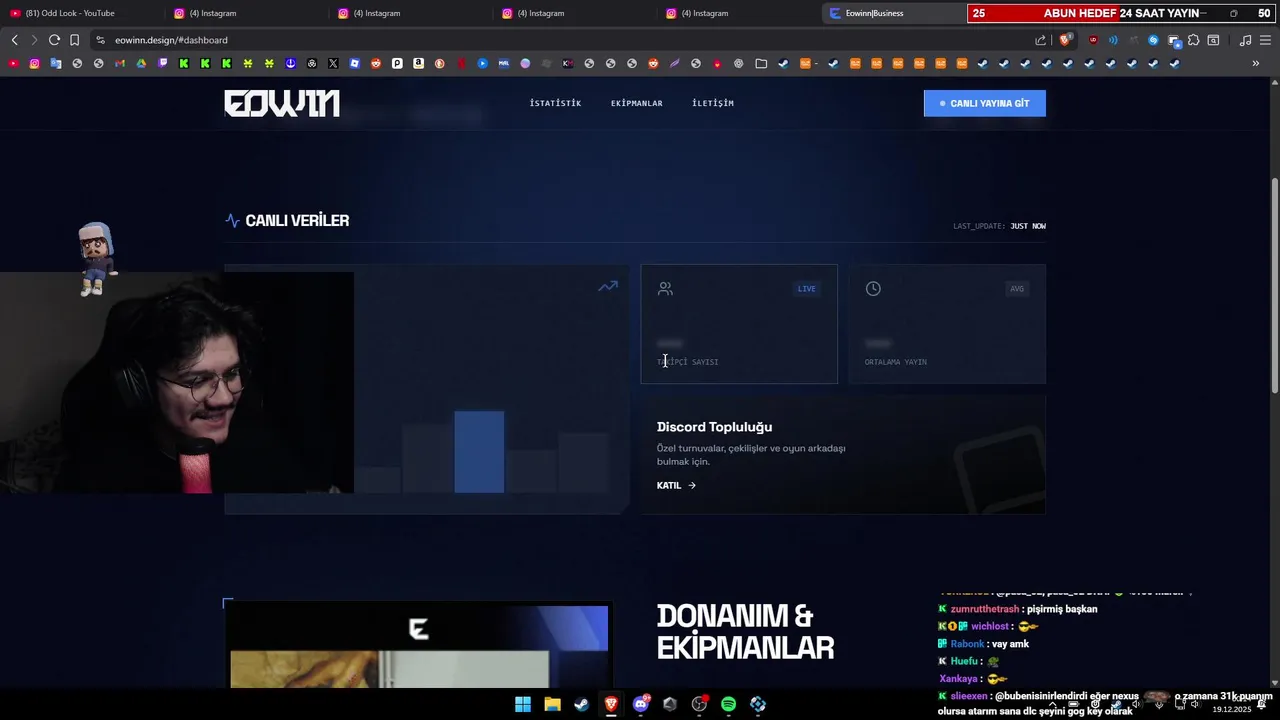Image resolution: width=1280 pixels, height=720 pixels.
Task: Open Spotify from taskbar
Action: [728, 704]
